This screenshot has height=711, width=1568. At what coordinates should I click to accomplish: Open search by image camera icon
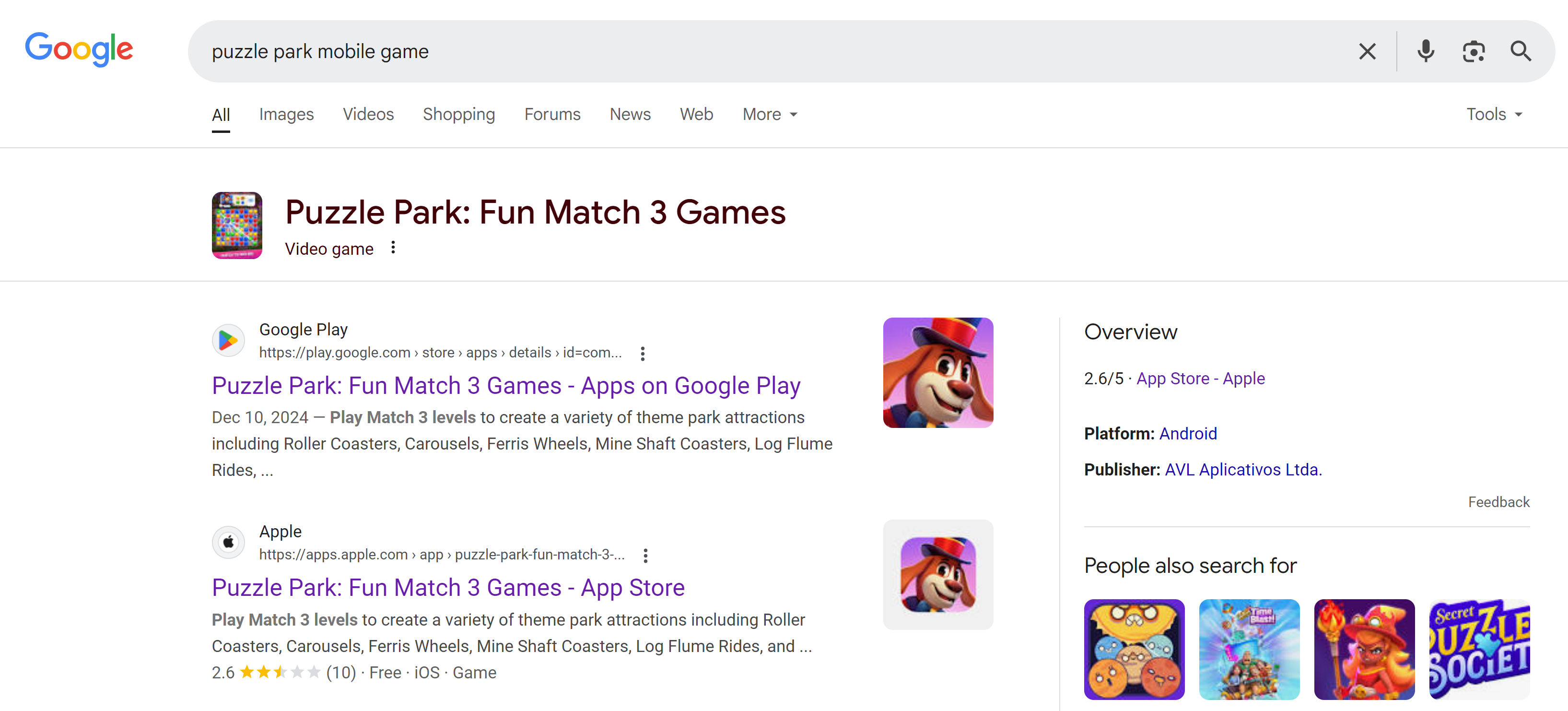click(1474, 52)
